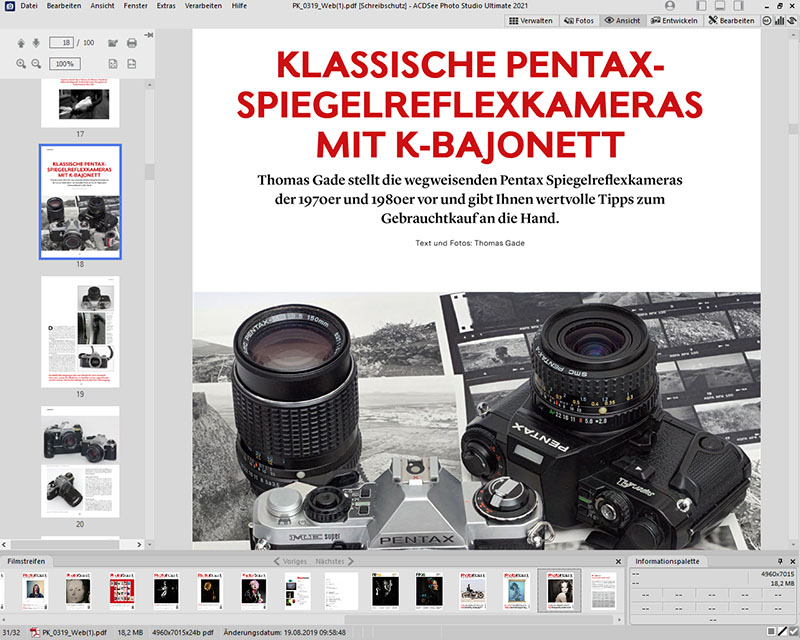Click the zoom percentage field showing 100%

pos(65,64)
